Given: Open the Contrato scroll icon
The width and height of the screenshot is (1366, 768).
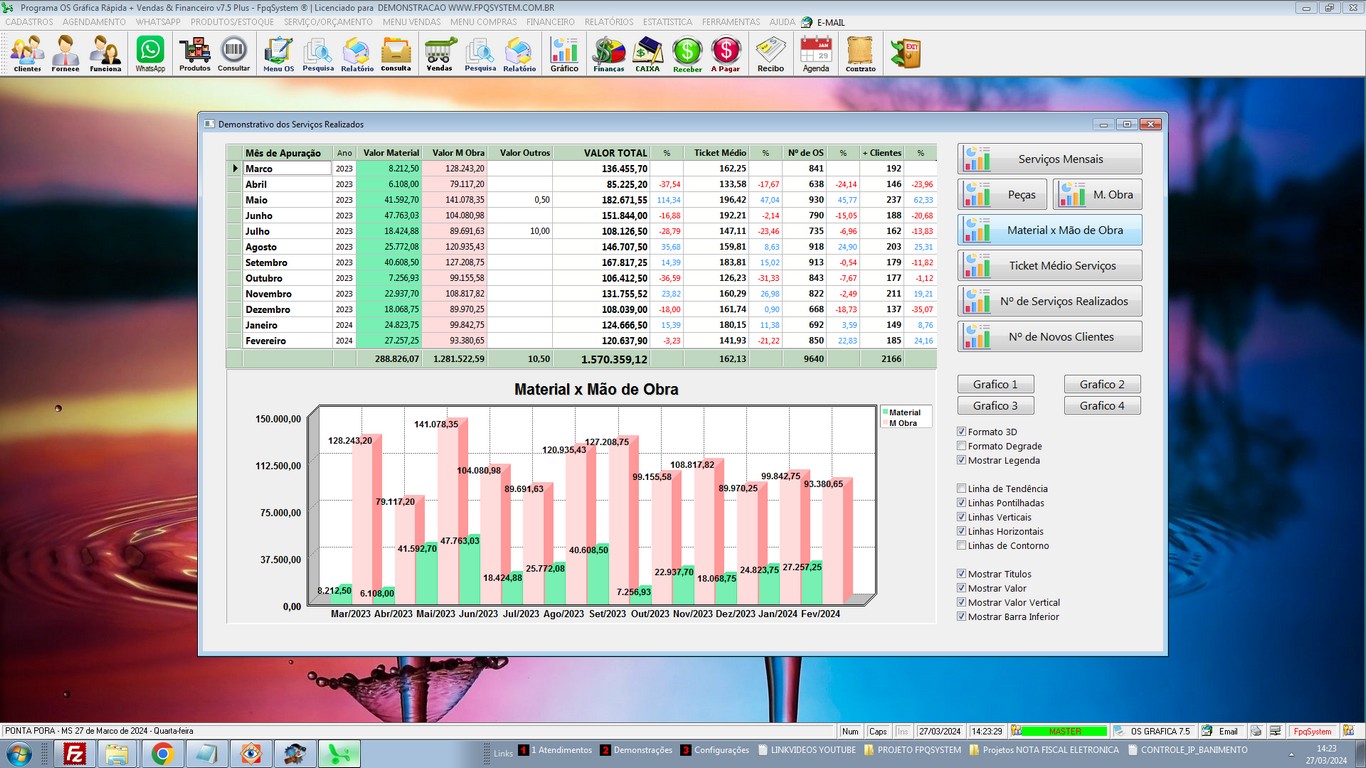Looking at the screenshot, I should pyautogui.click(x=860, y=53).
